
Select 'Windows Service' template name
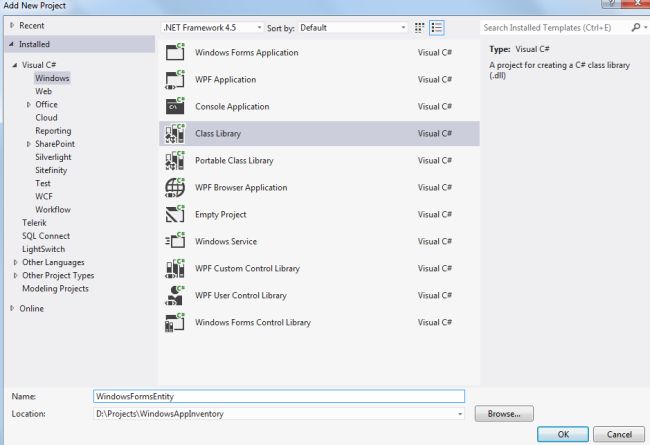click(x=226, y=241)
